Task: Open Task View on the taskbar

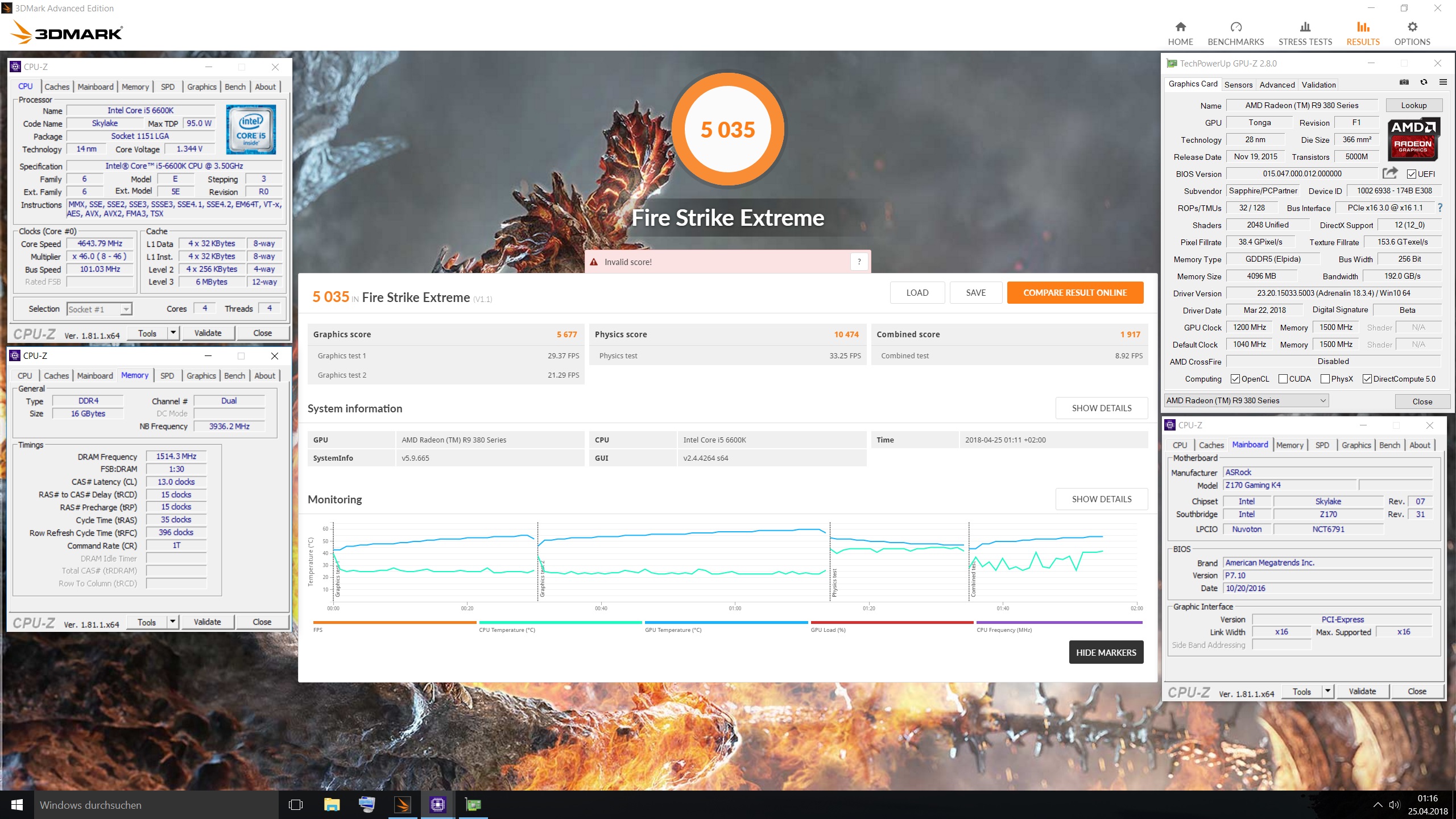Action: (x=296, y=805)
